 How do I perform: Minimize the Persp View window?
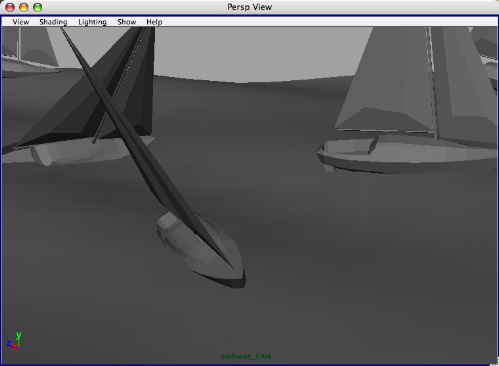(24, 7)
